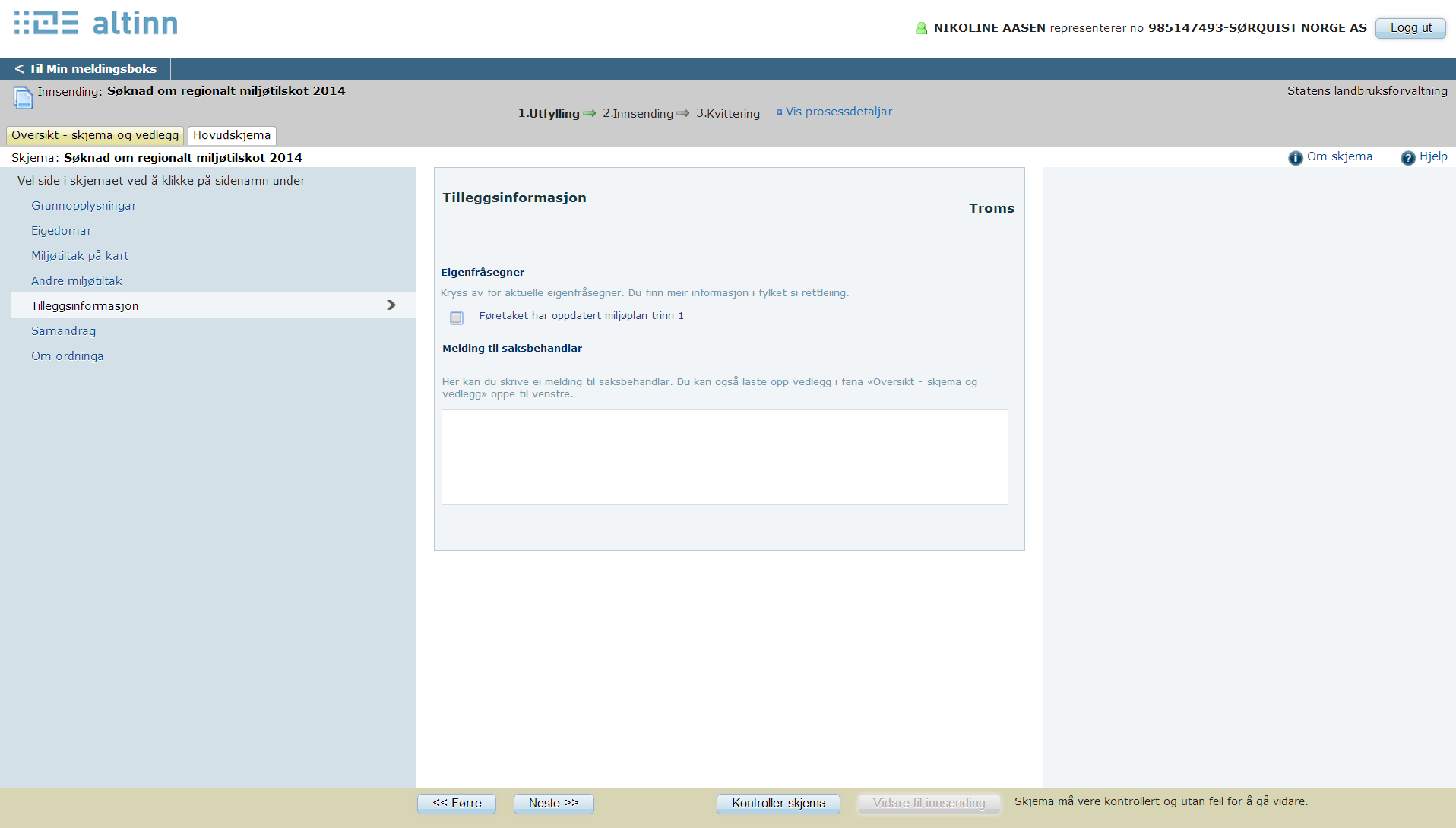Click the 'Vidare til innsending' button
Screen dimensions: 1456x828
click(929, 803)
